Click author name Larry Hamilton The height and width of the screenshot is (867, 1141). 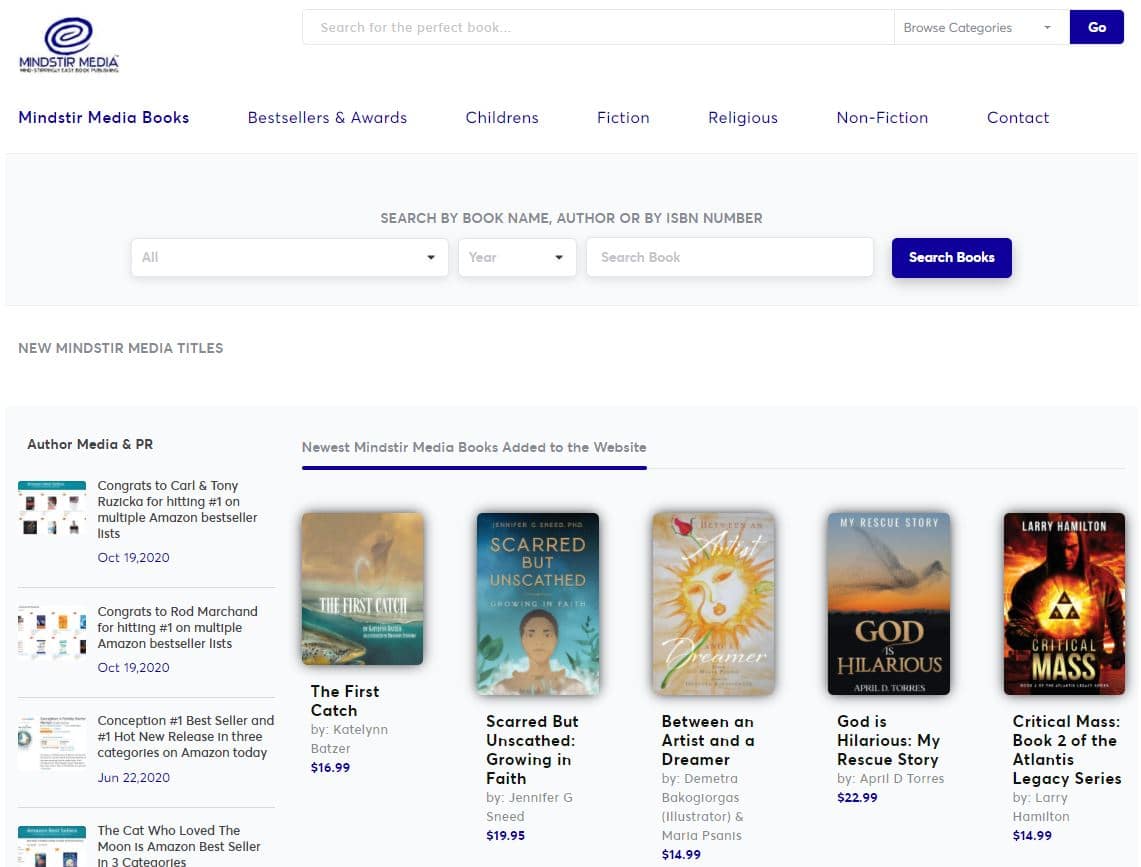(1041, 807)
